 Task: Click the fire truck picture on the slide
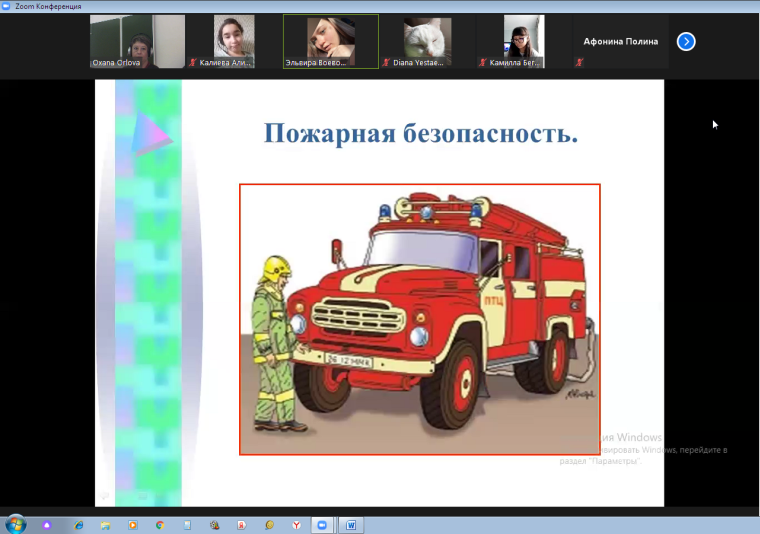[420, 319]
